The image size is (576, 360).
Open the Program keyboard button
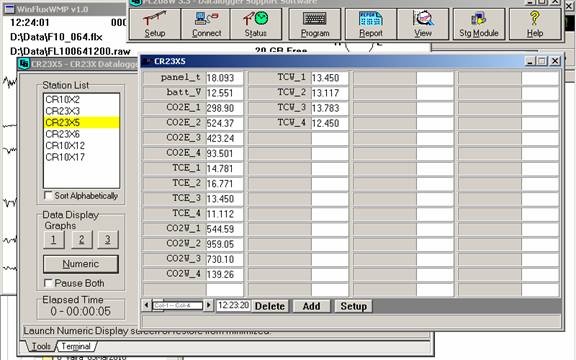[x=315, y=24]
